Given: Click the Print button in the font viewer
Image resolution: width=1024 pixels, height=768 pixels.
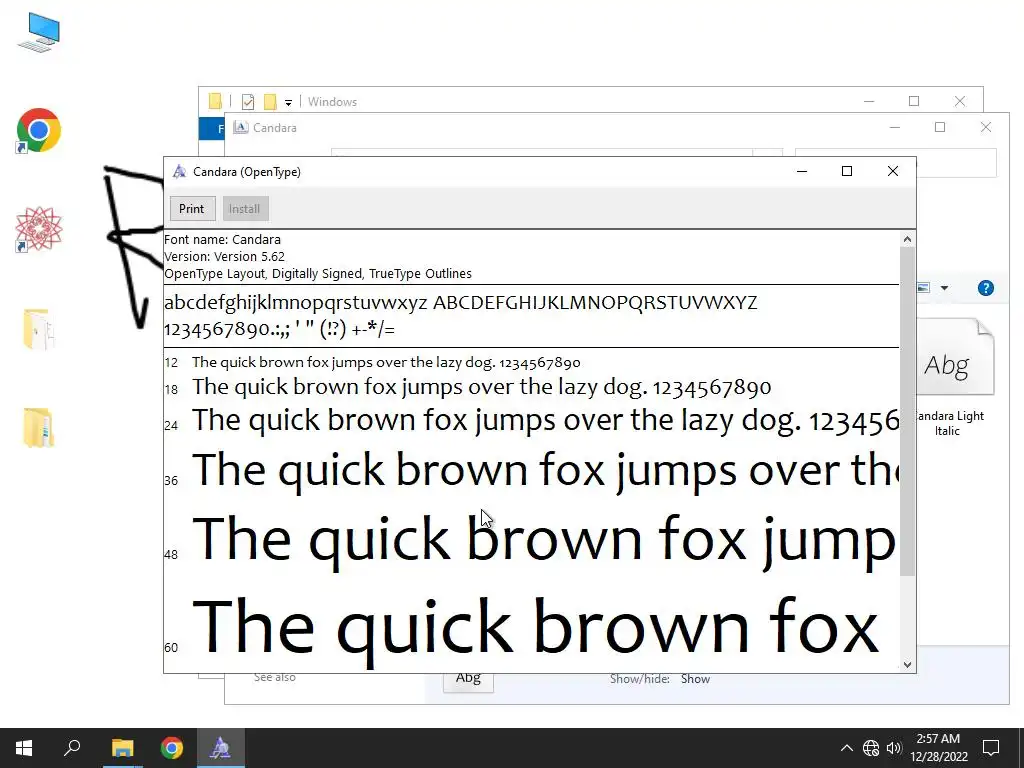Looking at the screenshot, I should 191,208.
